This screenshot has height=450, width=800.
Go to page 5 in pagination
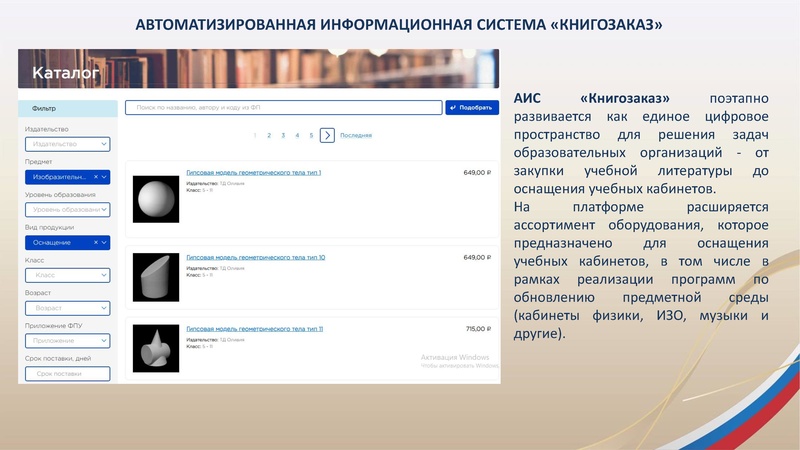(311, 135)
